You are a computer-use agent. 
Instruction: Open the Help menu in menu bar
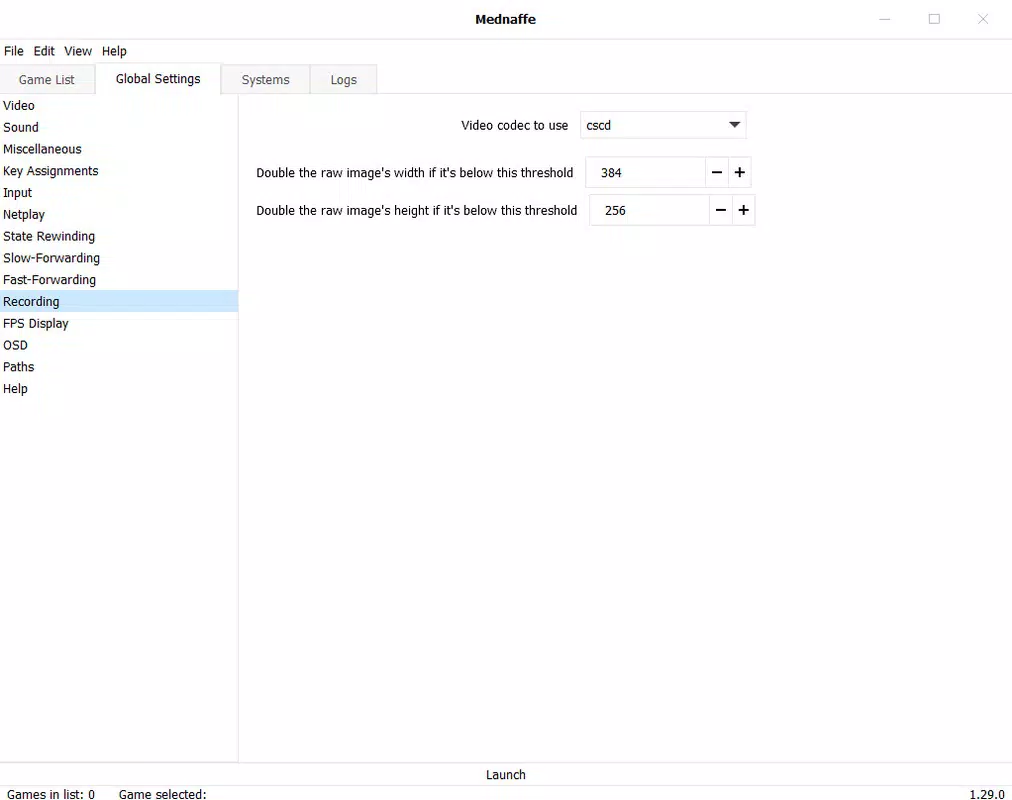114,51
